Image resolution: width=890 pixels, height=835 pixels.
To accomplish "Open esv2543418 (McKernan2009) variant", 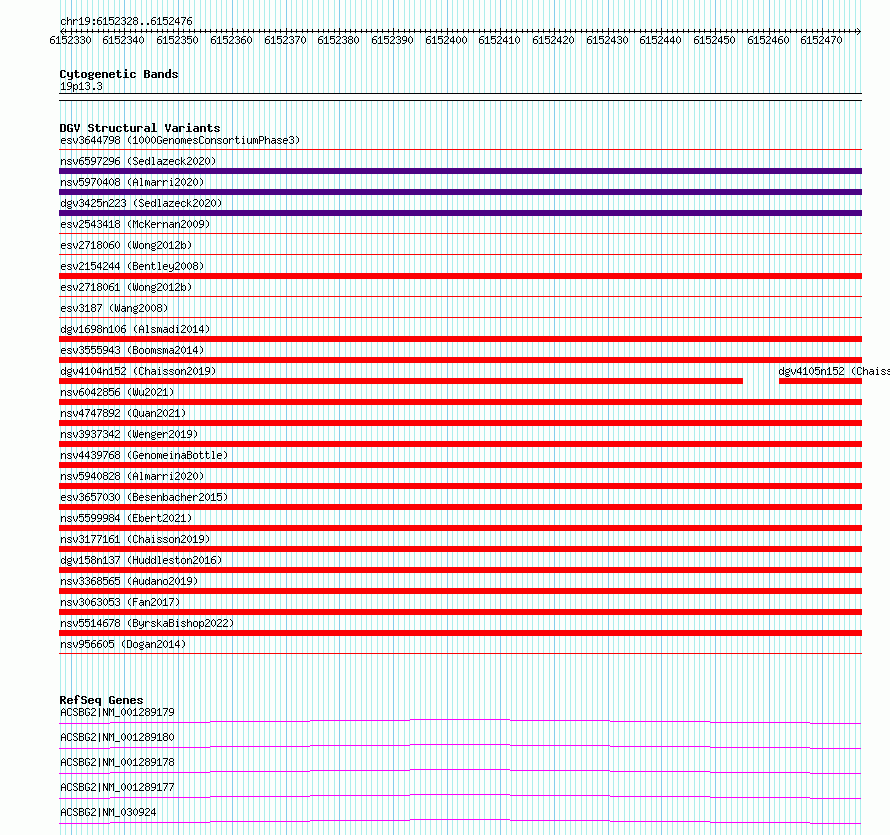I will click(135, 224).
